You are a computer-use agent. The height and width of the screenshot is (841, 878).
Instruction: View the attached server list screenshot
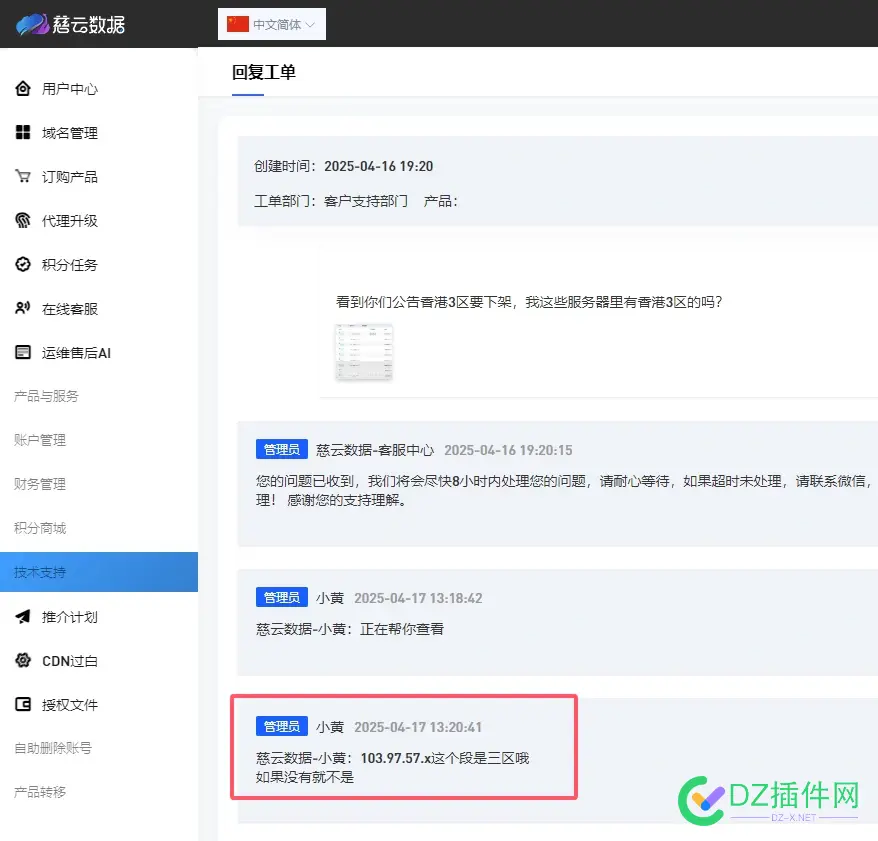[x=362, y=354]
